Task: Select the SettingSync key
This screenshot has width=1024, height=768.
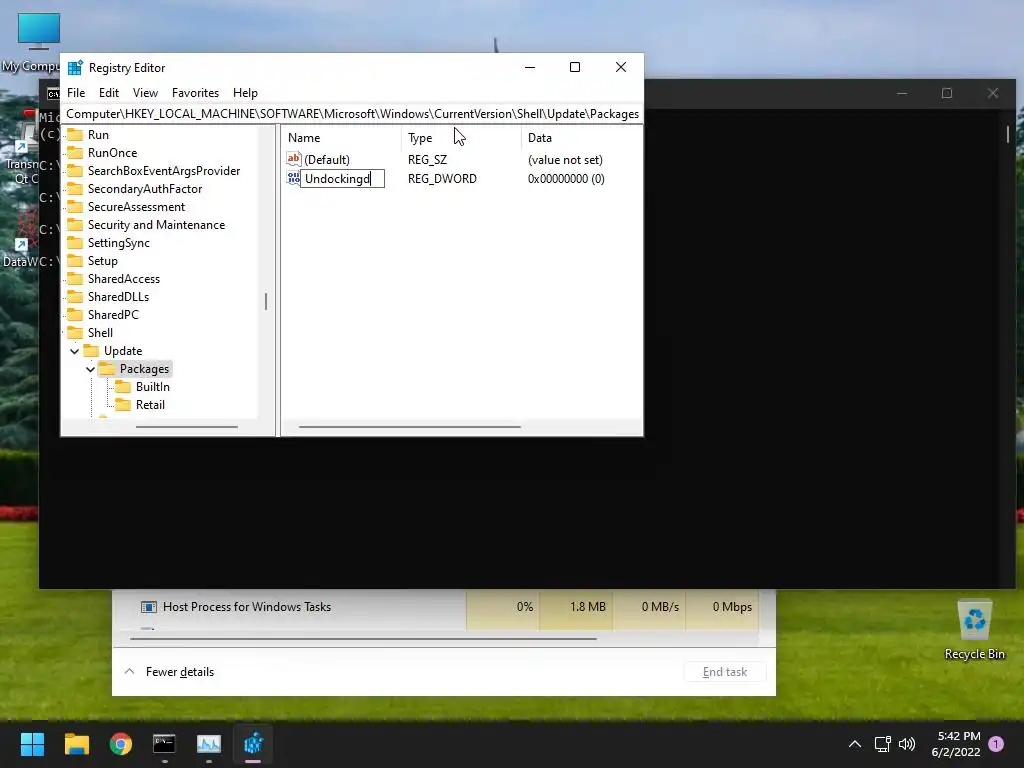Action: click(x=119, y=243)
